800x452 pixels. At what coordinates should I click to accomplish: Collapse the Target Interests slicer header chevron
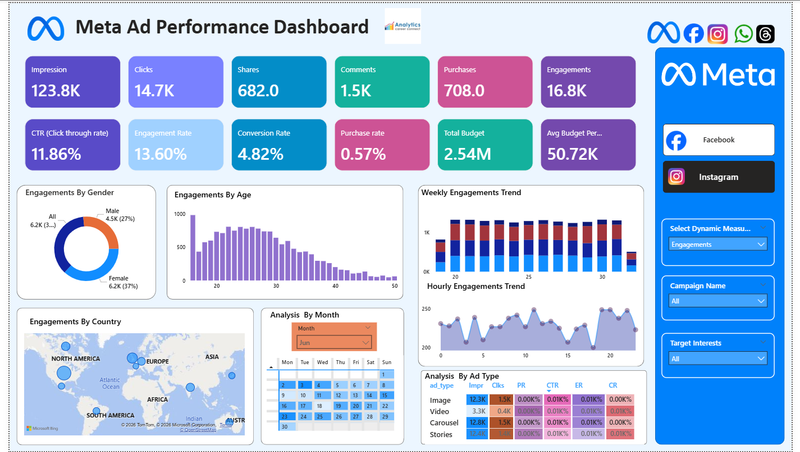point(763,342)
